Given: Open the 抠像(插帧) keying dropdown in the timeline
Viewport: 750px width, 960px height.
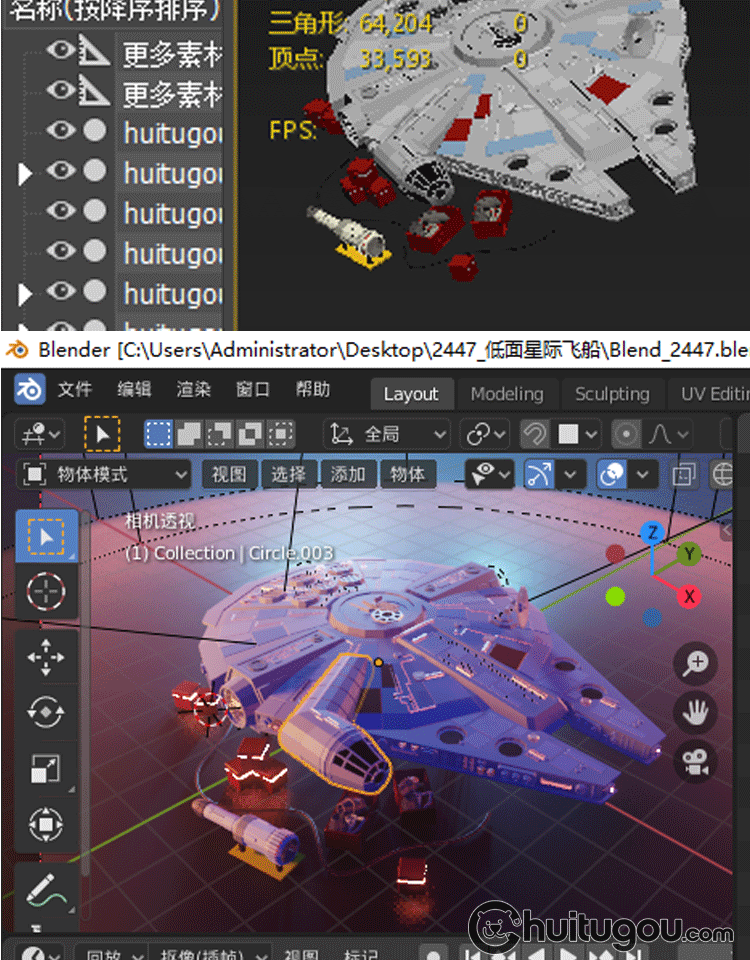Looking at the screenshot, I should tap(210, 953).
